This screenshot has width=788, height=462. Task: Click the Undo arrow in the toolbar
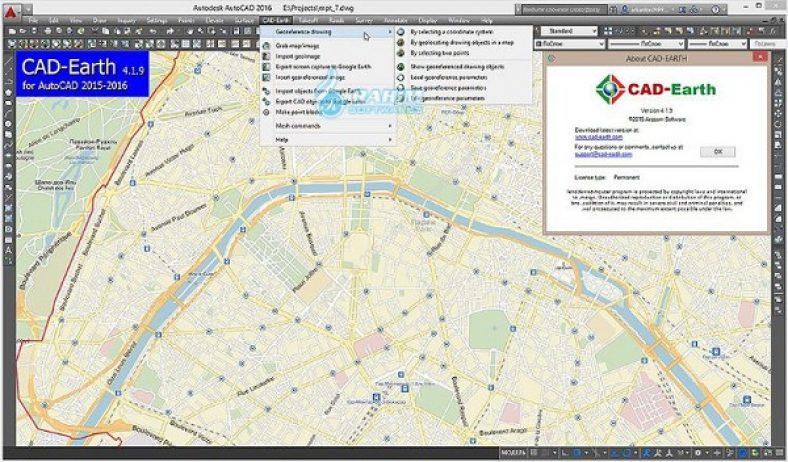(153, 31)
